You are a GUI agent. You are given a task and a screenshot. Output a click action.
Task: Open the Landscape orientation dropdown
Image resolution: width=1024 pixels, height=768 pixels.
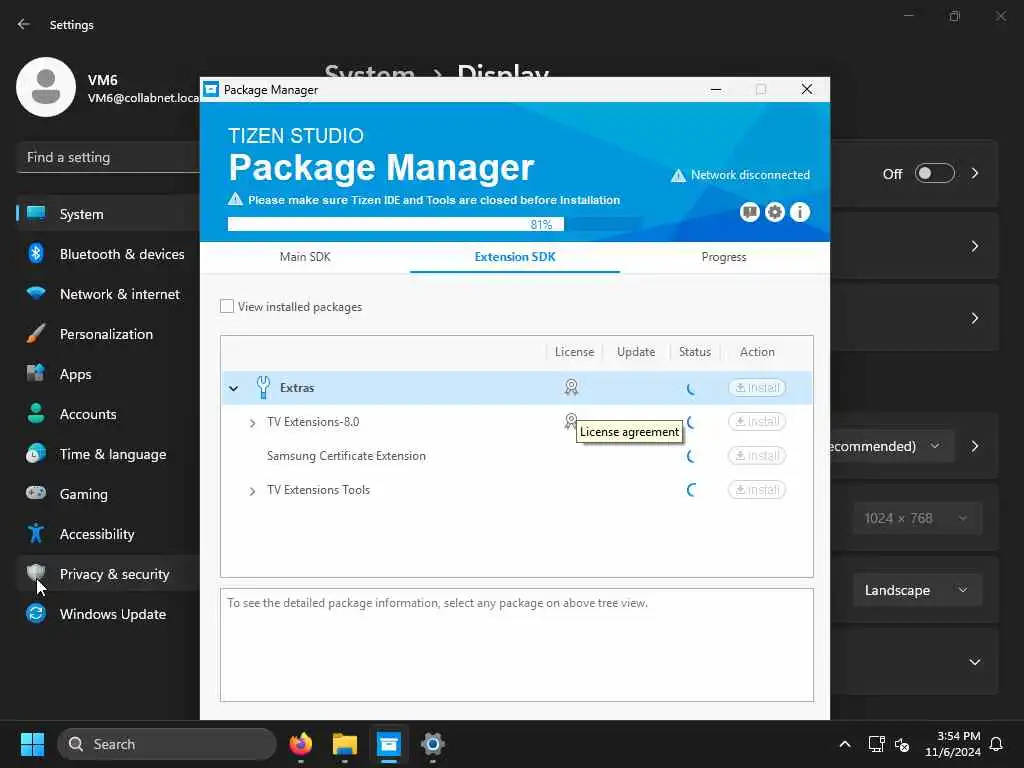click(x=916, y=590)
